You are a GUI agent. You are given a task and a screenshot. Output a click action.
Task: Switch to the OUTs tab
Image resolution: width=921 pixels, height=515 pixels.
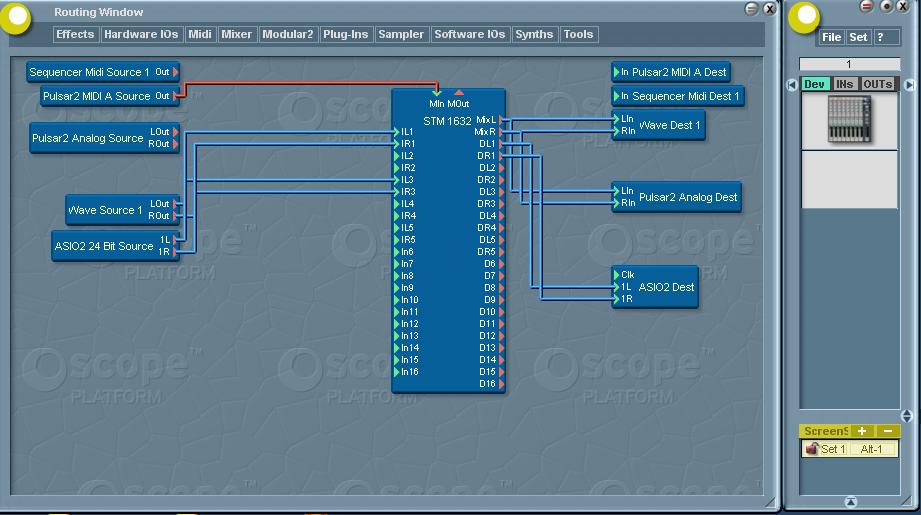878,84
